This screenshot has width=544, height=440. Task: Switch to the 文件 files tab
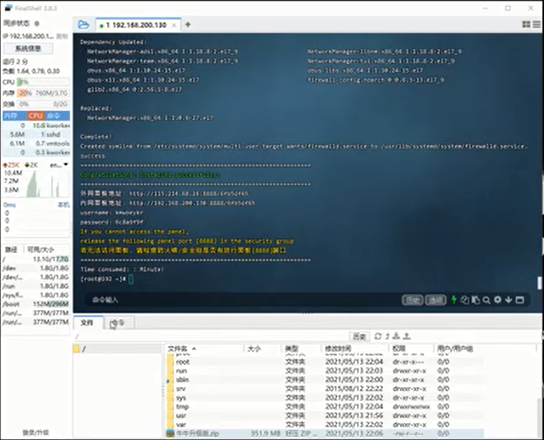[87, 323]
